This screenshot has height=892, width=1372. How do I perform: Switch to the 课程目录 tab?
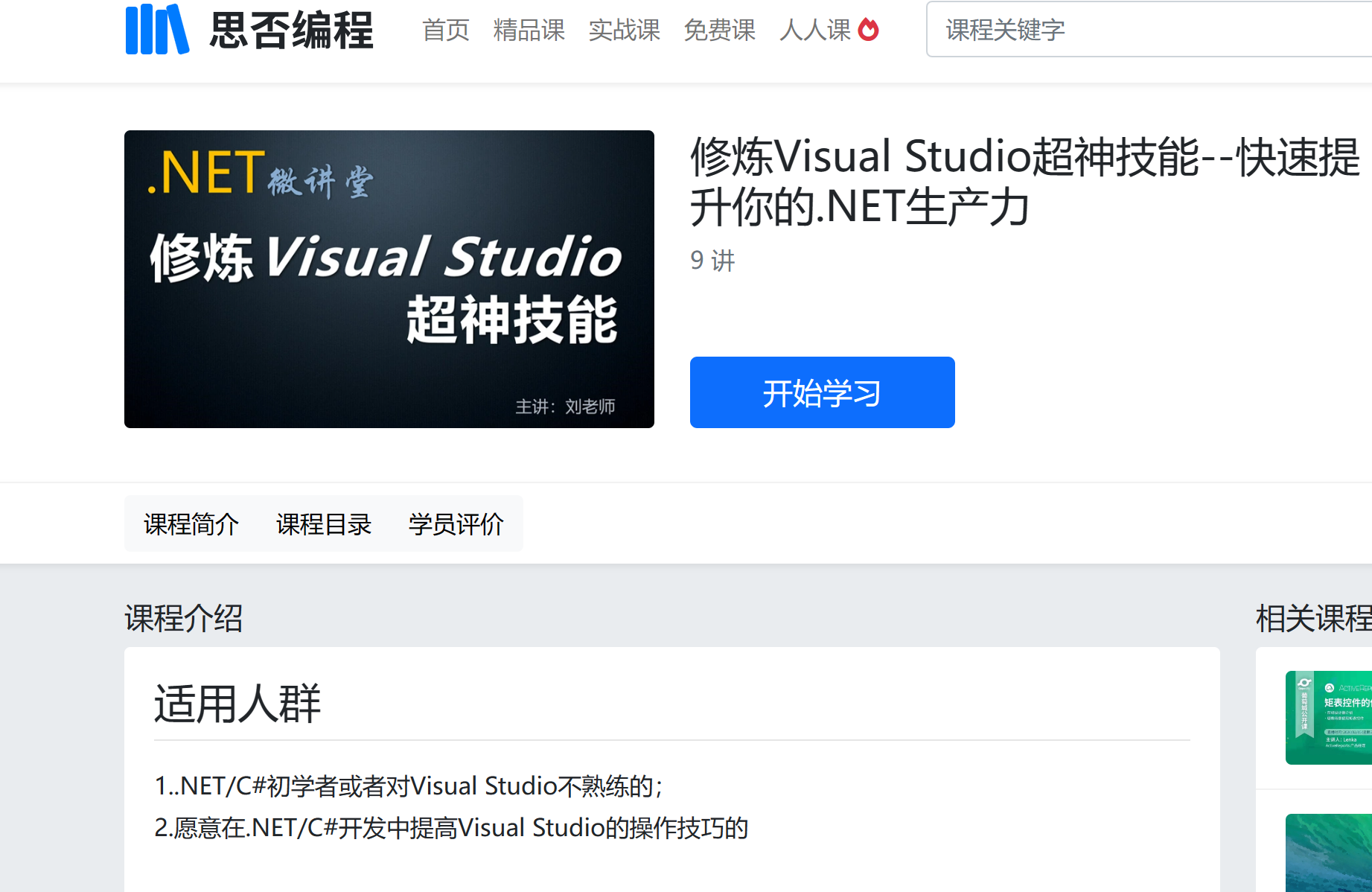[324, 524]
